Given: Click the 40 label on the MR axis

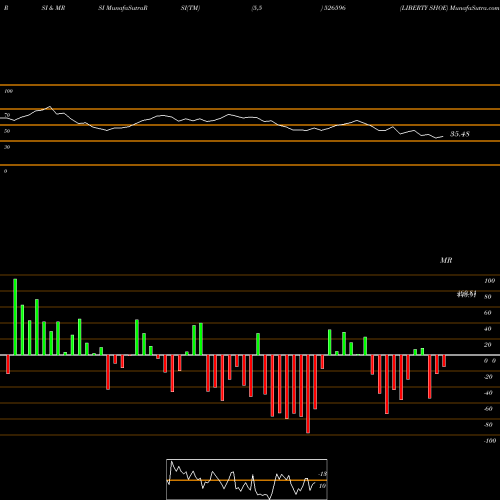Looking at the screenshot, I should click(487, 329).
